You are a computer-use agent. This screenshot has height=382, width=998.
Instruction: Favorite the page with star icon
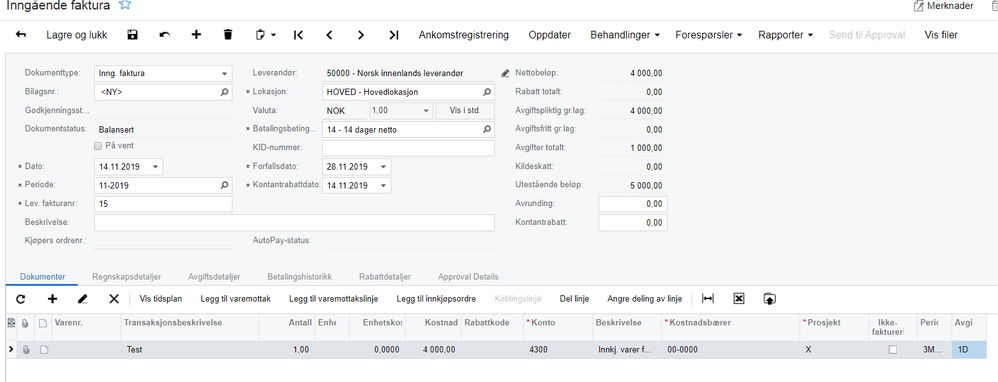tap(125, 5)
